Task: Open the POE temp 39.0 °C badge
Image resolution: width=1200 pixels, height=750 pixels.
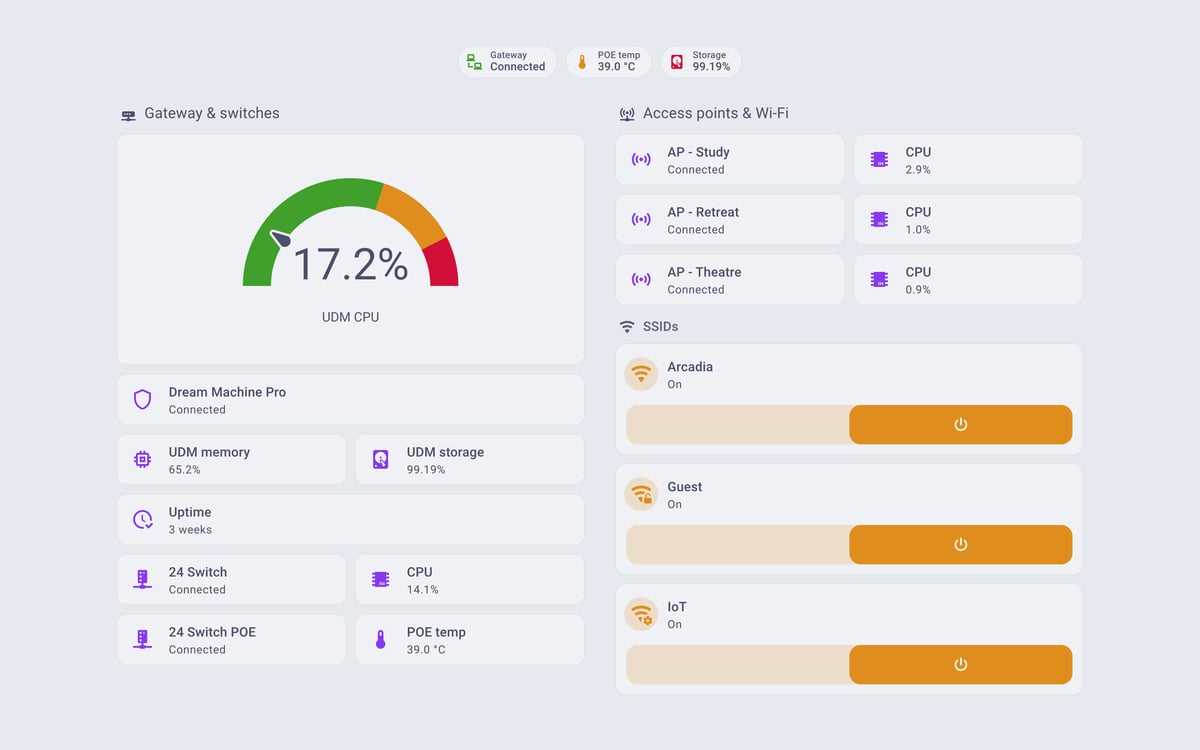Action: [x=608, y=62]
